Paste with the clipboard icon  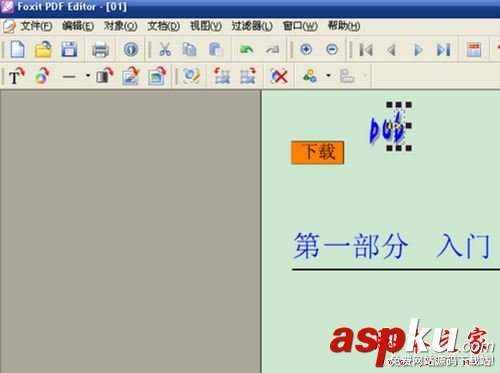click(x=215, y=49)
